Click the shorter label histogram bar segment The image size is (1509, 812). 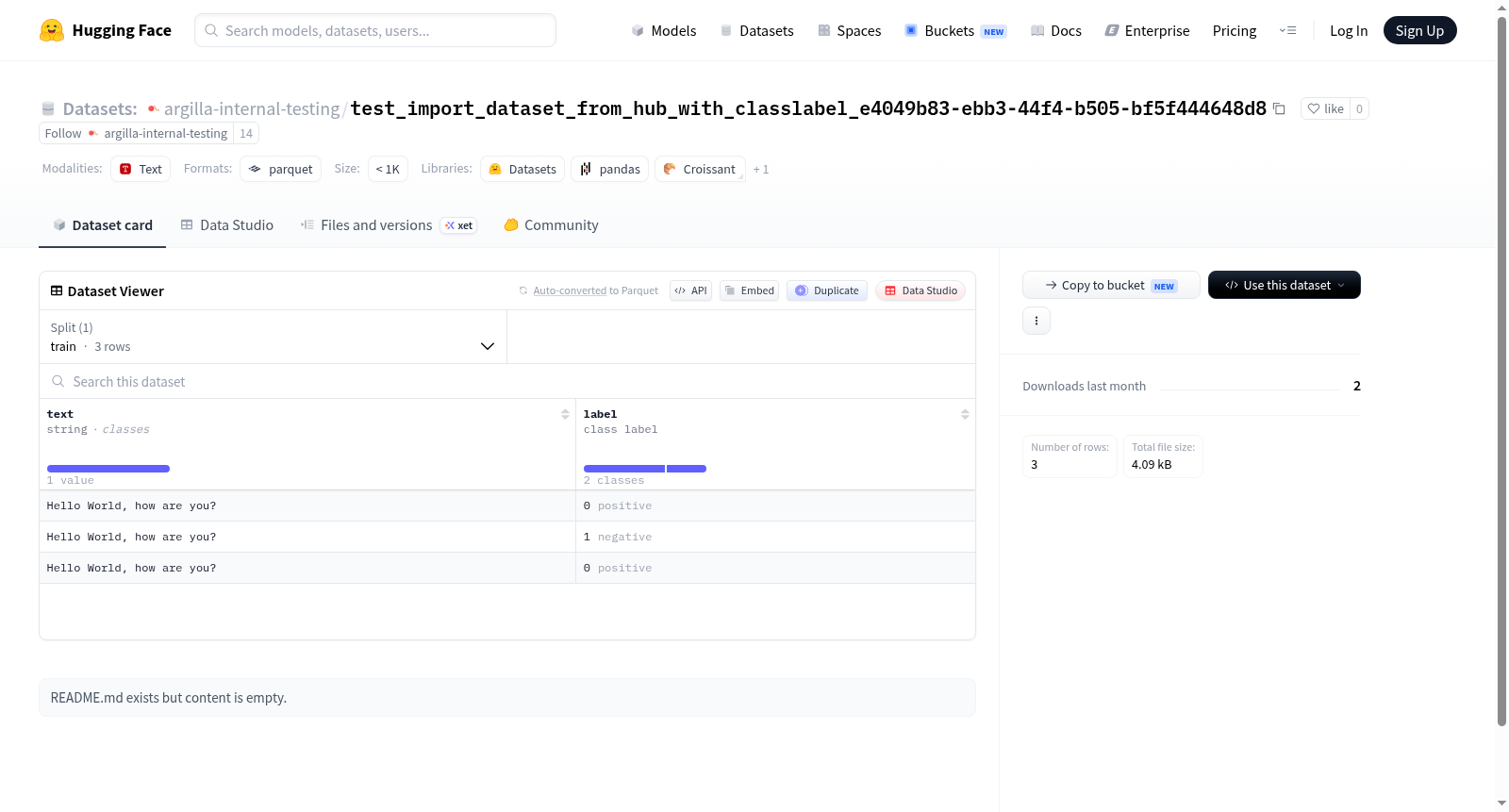click(x=687, y=469)
